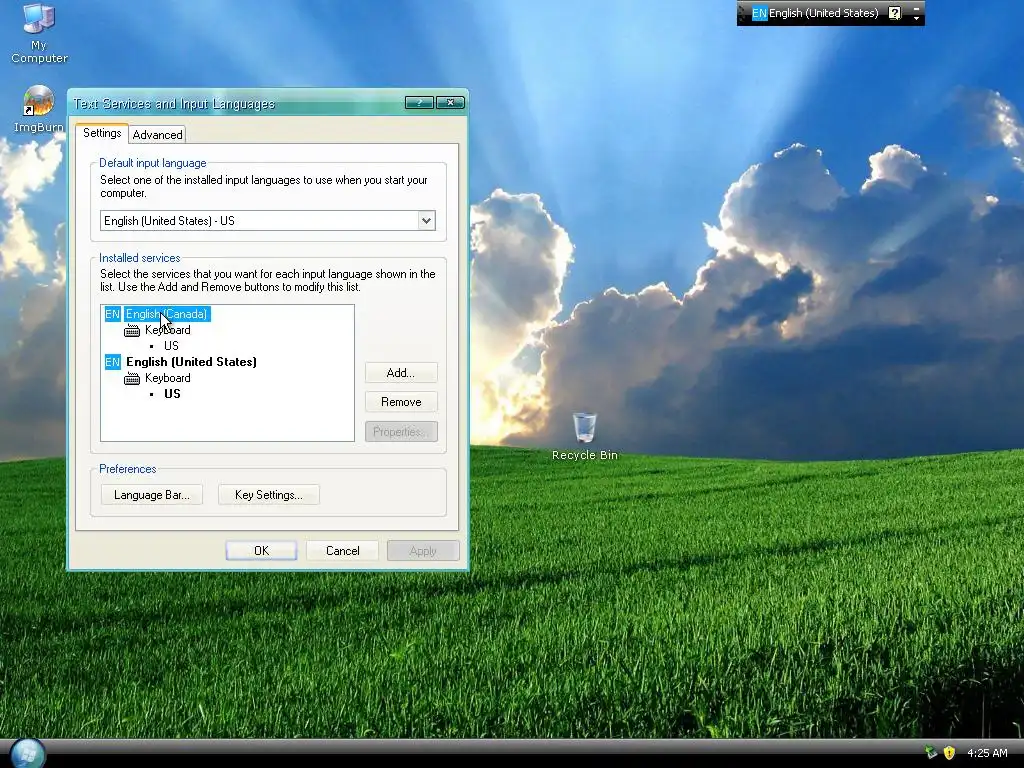Click the EN badge beside English (Canada)

click(112, 314)
